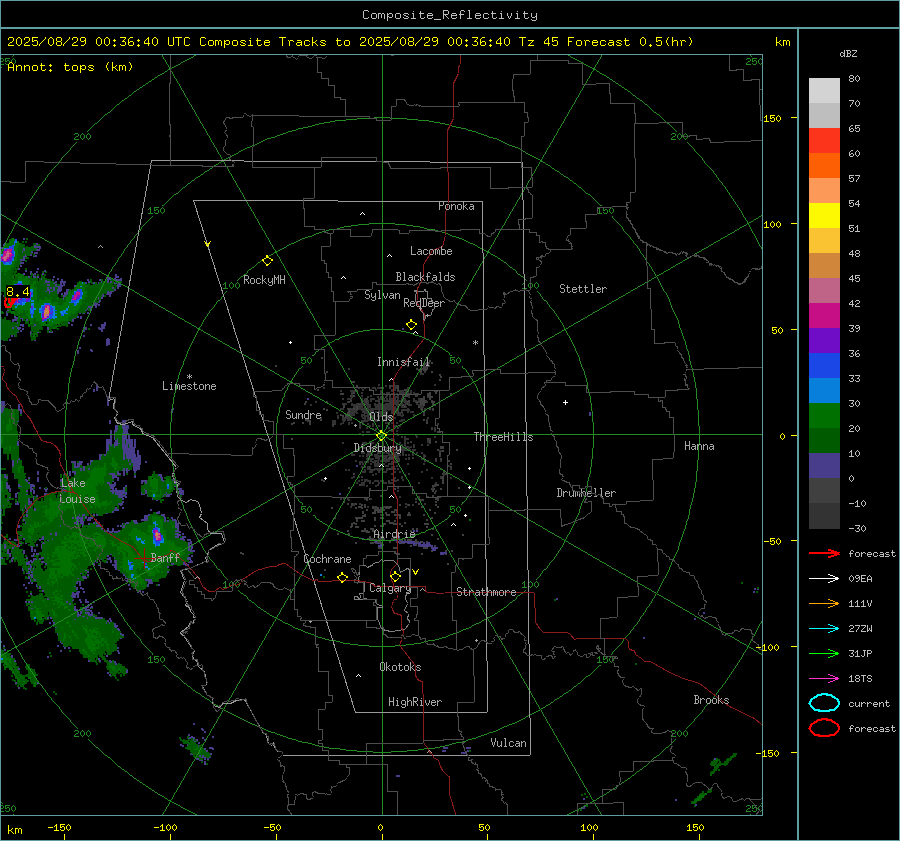Click the red forecast ellipse legend icon
The image size is (900, 841).
point(824,728)
